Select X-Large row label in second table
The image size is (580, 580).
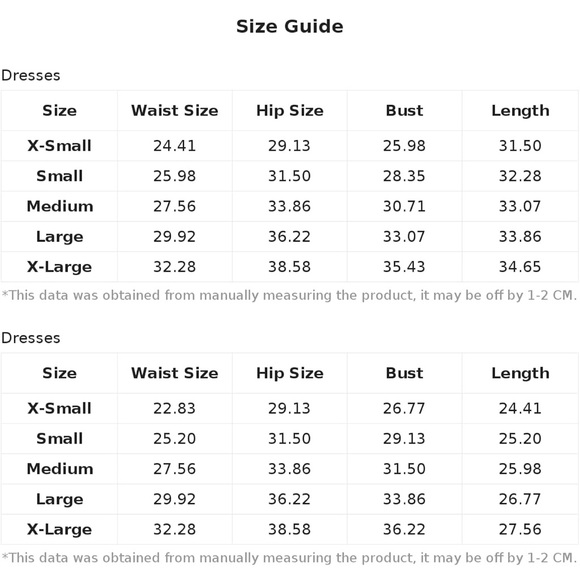click(59, 530)
